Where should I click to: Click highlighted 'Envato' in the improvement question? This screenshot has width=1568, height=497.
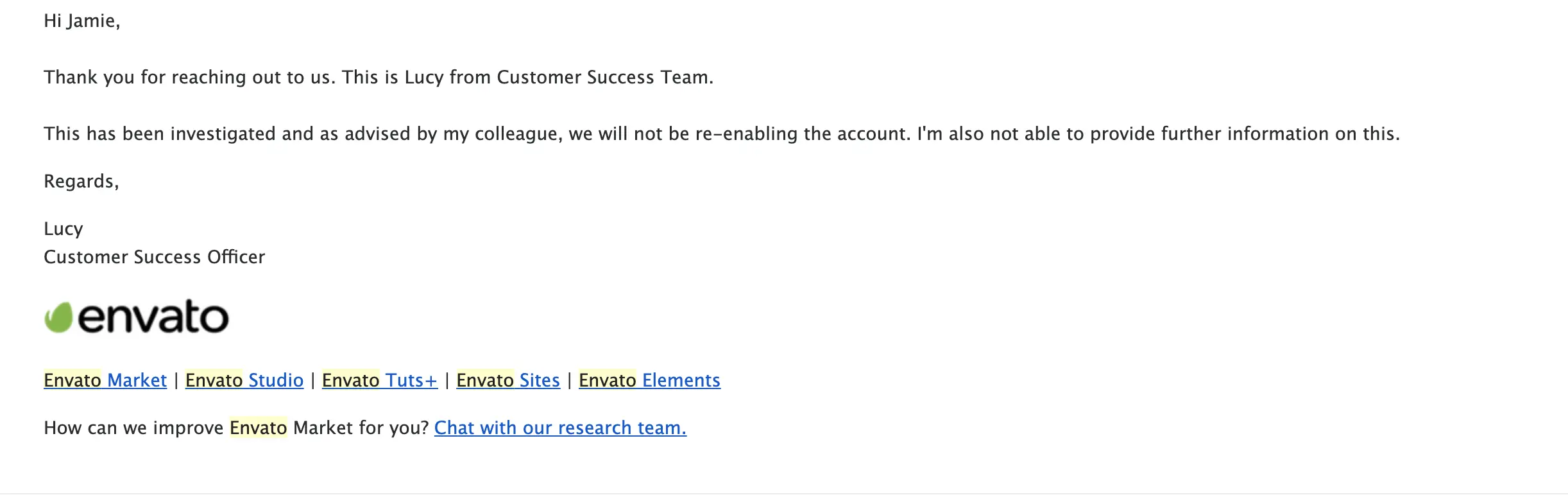(x=259, y=428)
